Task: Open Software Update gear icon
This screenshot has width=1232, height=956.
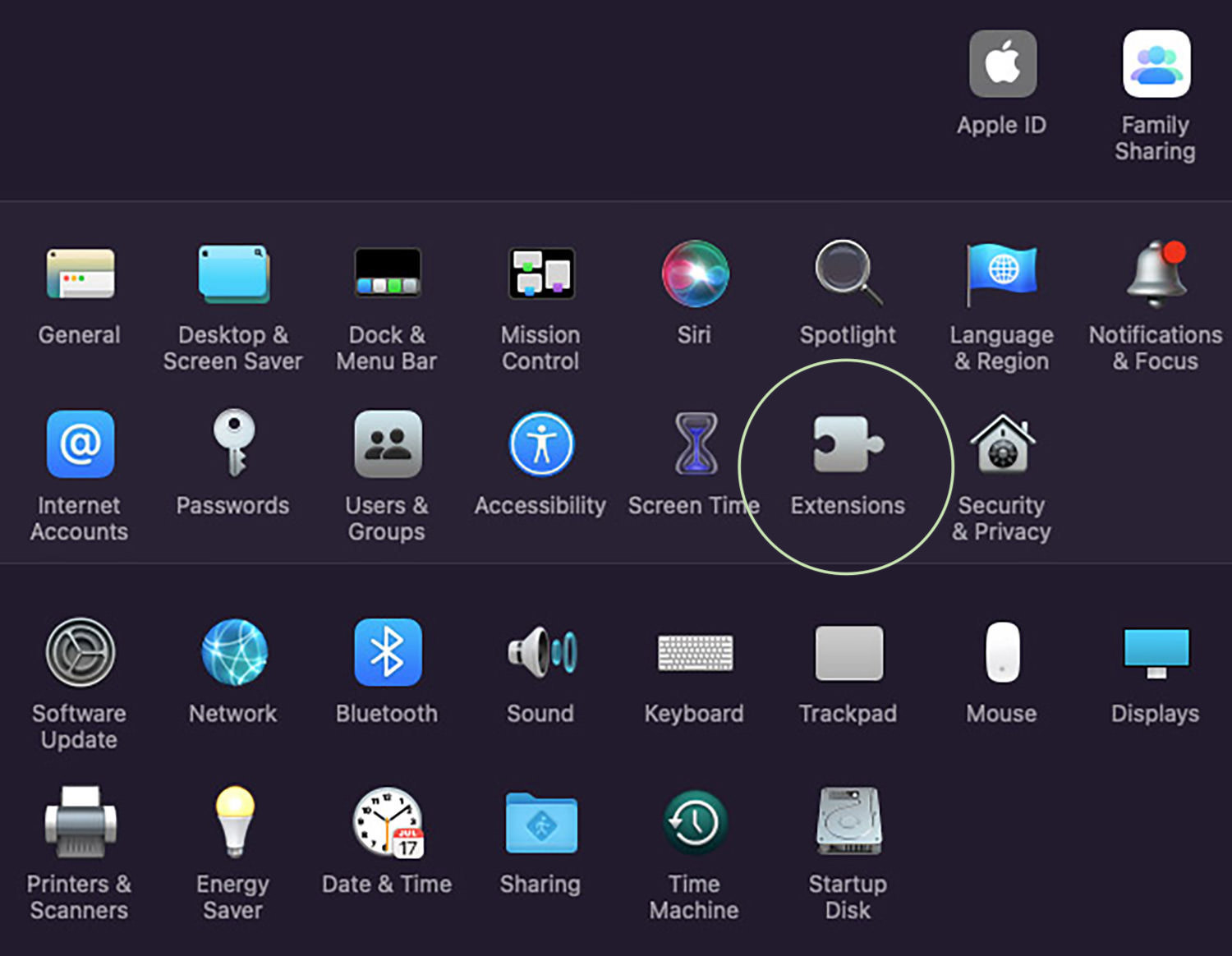Action: 80,652
